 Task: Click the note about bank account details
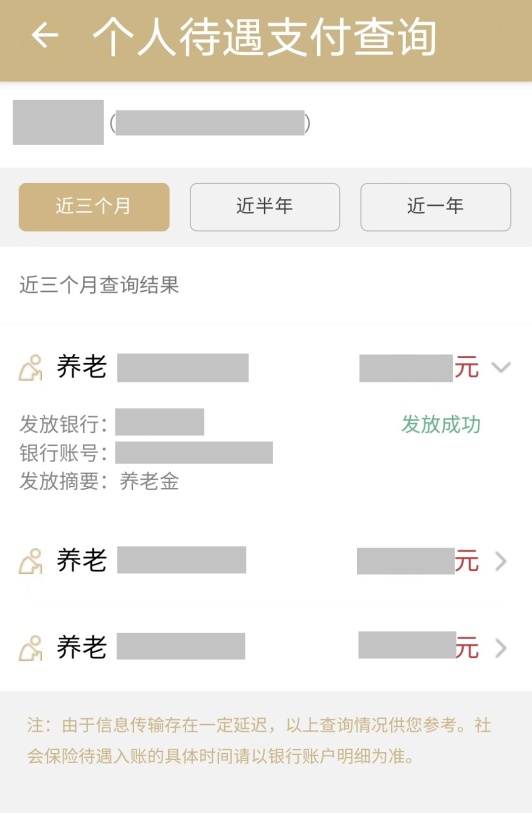(259, 740)
